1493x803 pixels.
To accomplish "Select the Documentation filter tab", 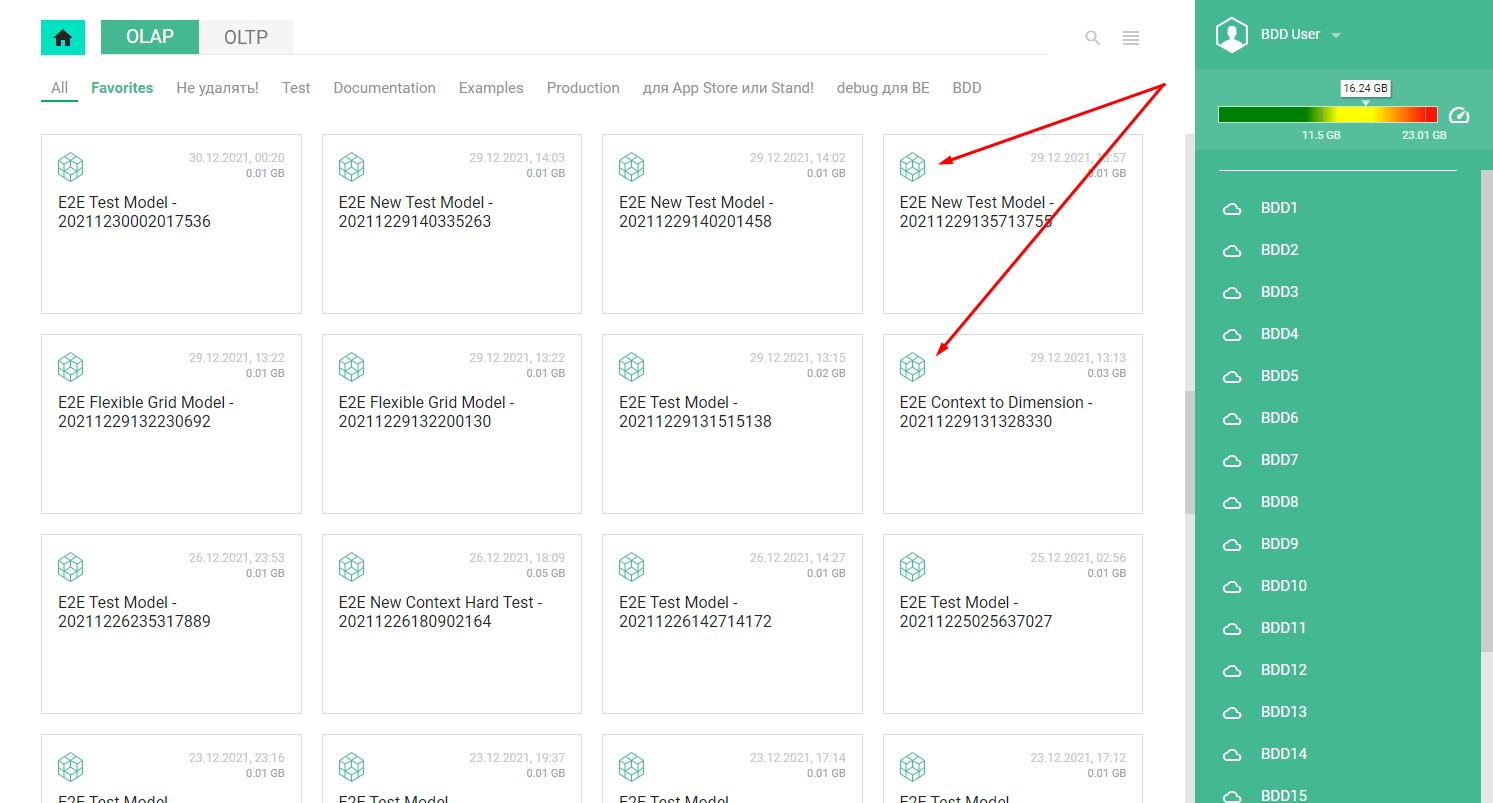I will point(385,88).
